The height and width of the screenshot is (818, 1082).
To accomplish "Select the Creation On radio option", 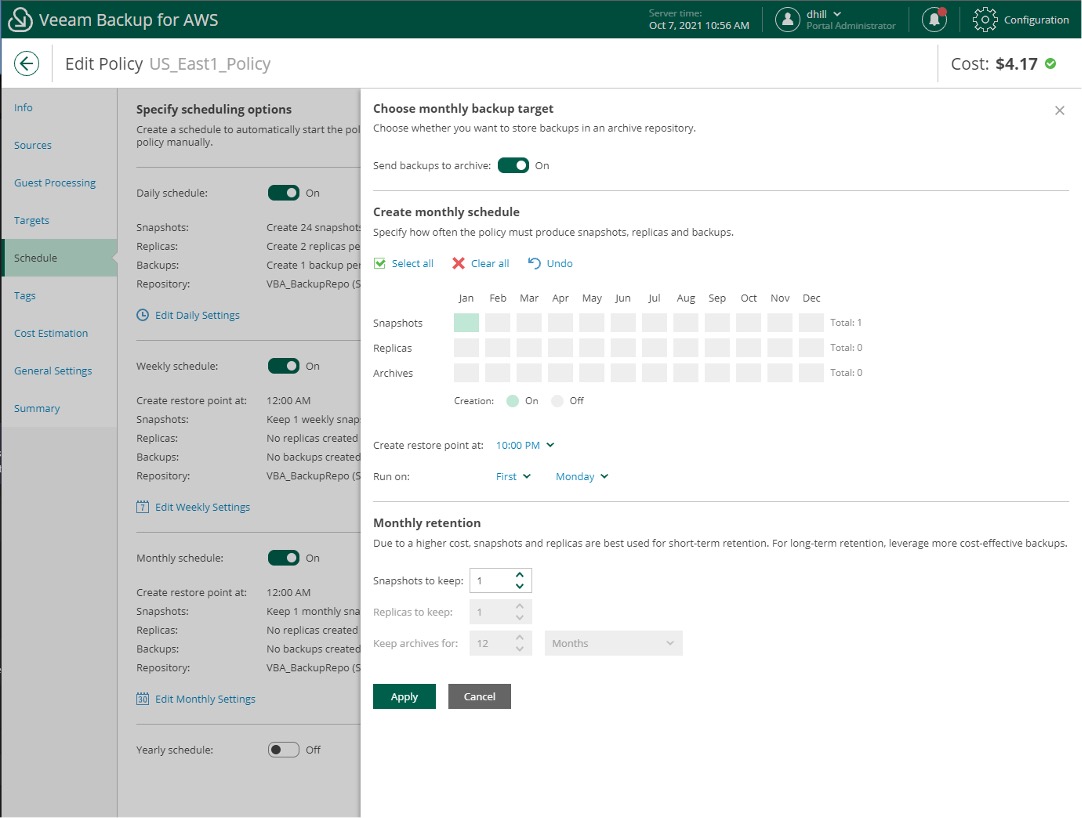I will pos(512,401).
